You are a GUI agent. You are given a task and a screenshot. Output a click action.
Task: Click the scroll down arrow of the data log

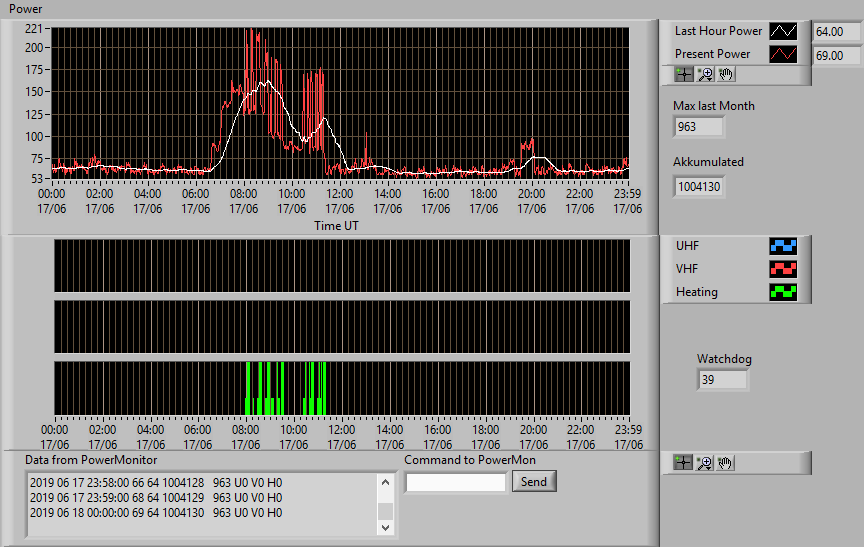(386, 527)
